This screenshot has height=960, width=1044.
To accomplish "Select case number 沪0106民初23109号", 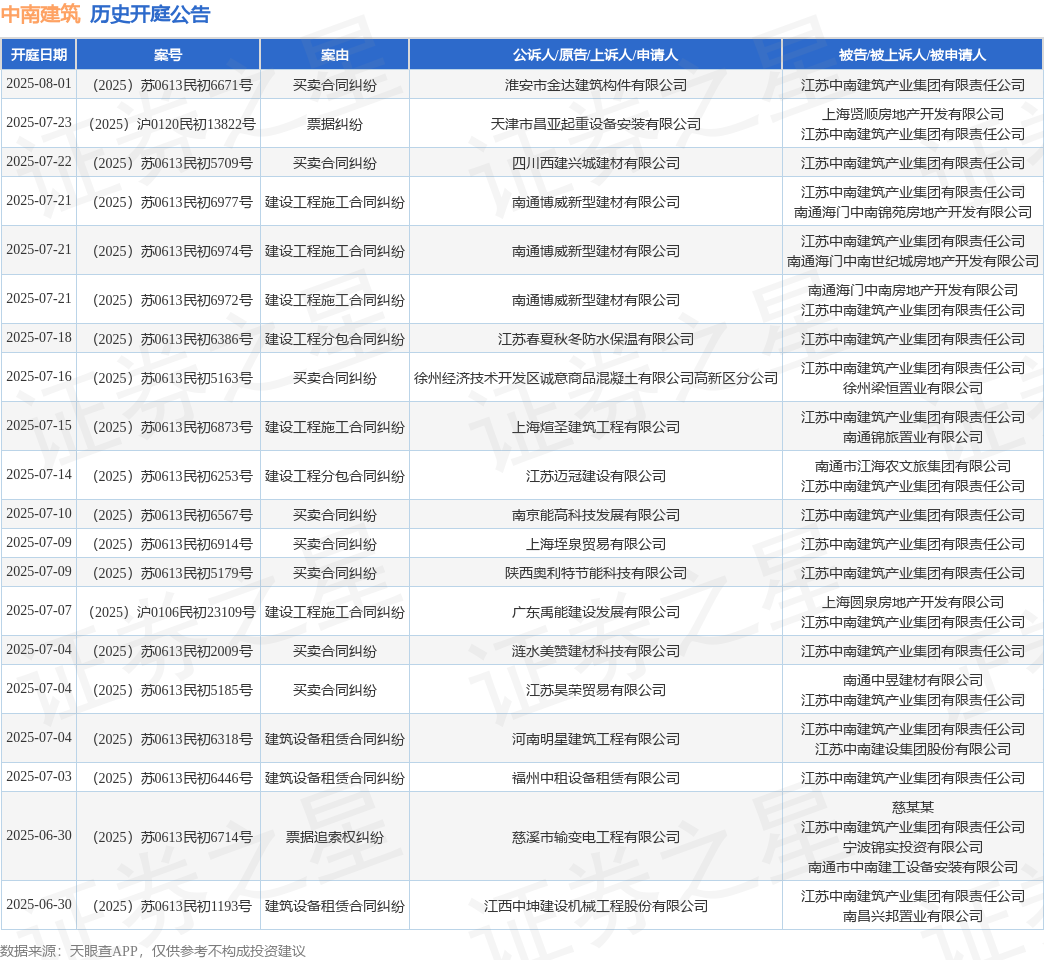I will pyautogui.click(x=172, y=612).
